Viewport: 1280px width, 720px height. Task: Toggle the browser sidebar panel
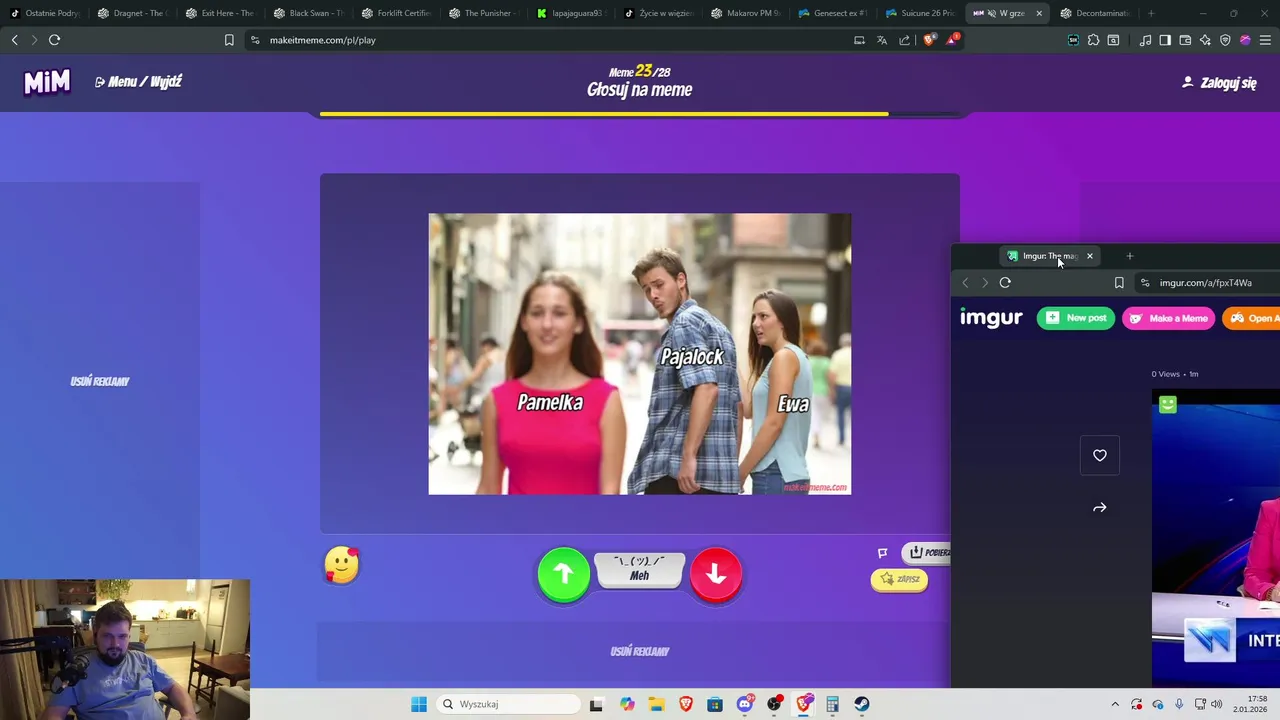click(1165, 40)
